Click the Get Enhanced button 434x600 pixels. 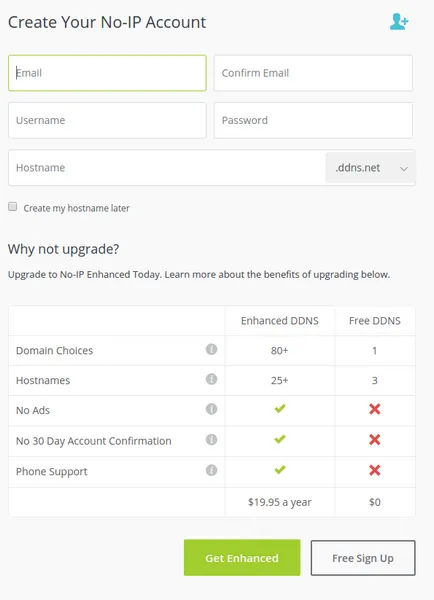tap(242, 558)
